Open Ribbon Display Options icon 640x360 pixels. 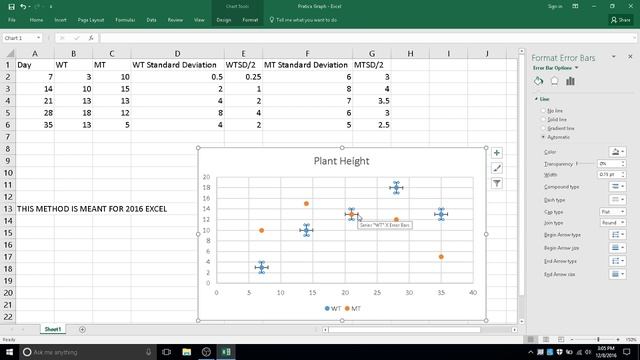575,7
